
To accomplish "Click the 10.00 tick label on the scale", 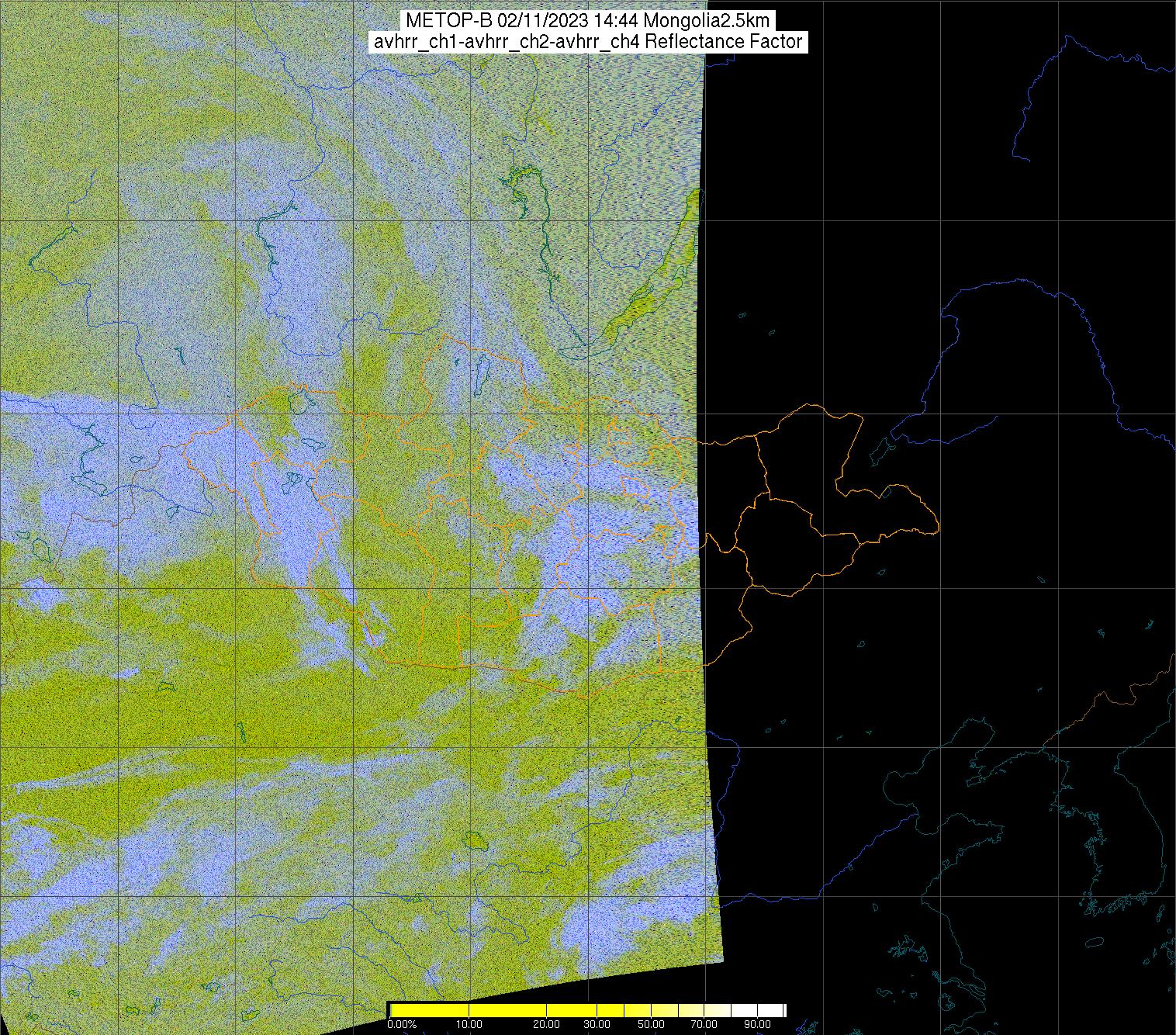I will (x=469, y=1025).
